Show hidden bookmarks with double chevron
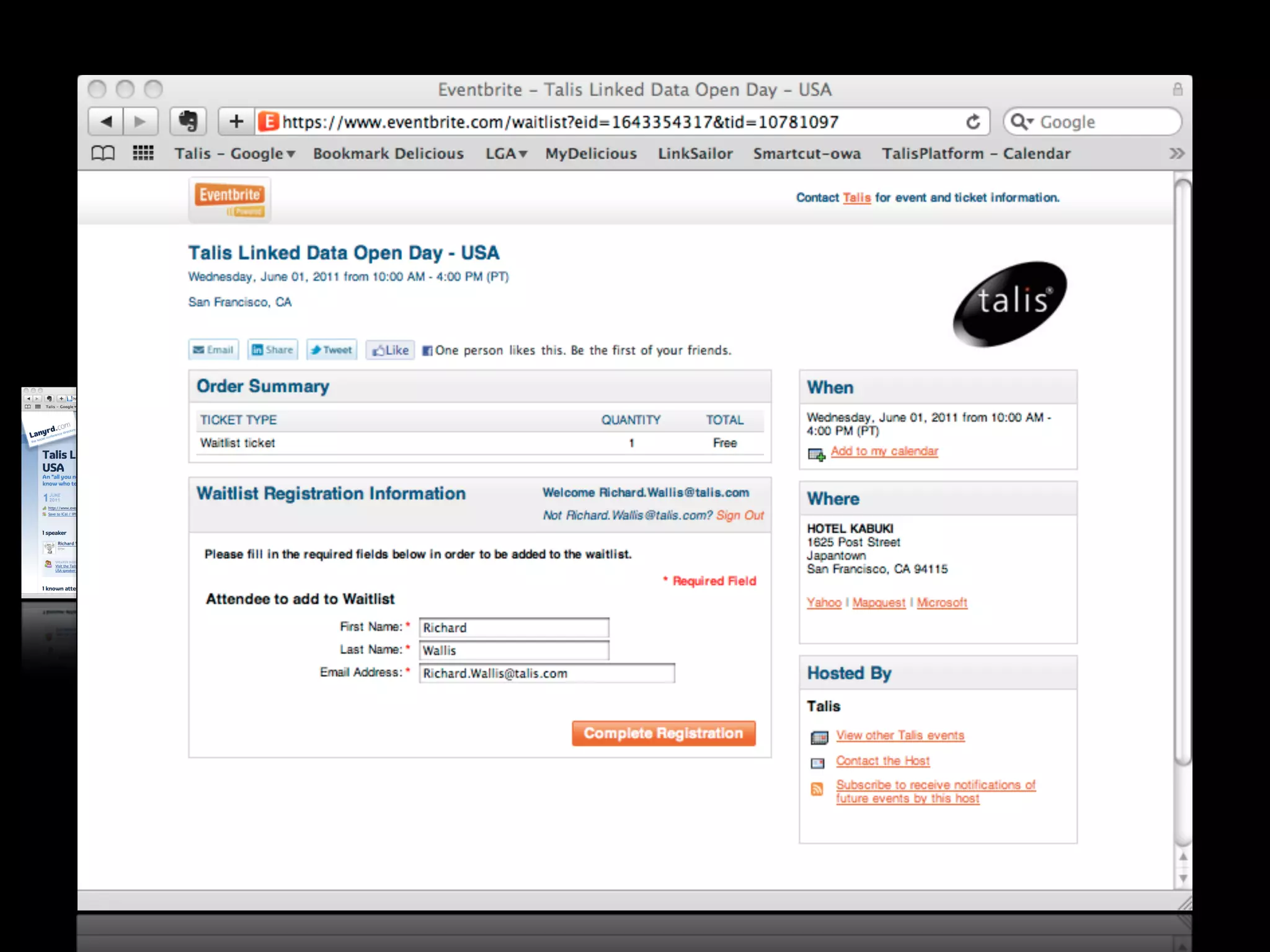 pos(1176,154)
